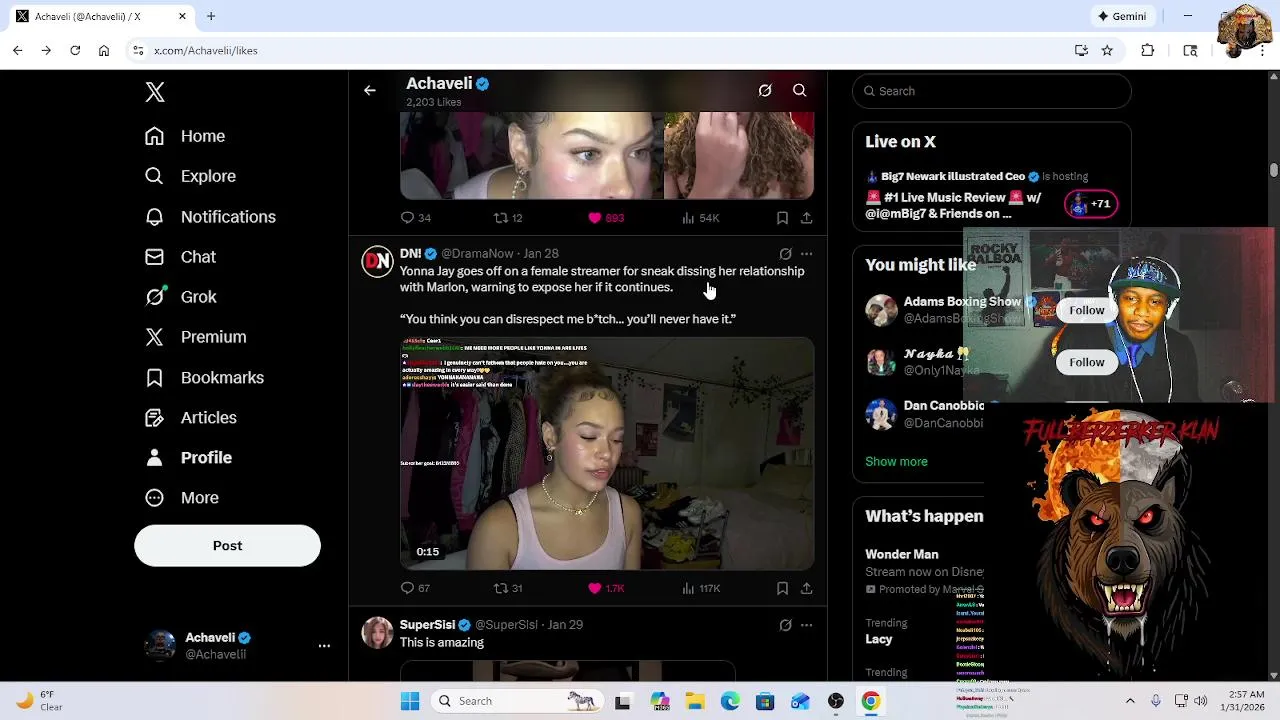Bookmark this page with the star icon

pyautogui.click(x=1107, y=50)
